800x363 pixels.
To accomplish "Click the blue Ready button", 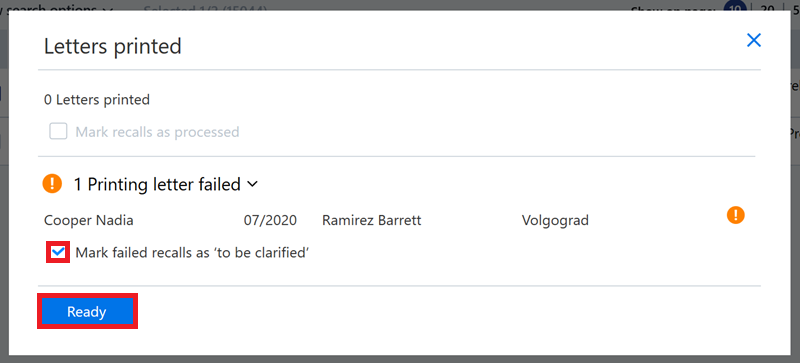I will (87, 311).
